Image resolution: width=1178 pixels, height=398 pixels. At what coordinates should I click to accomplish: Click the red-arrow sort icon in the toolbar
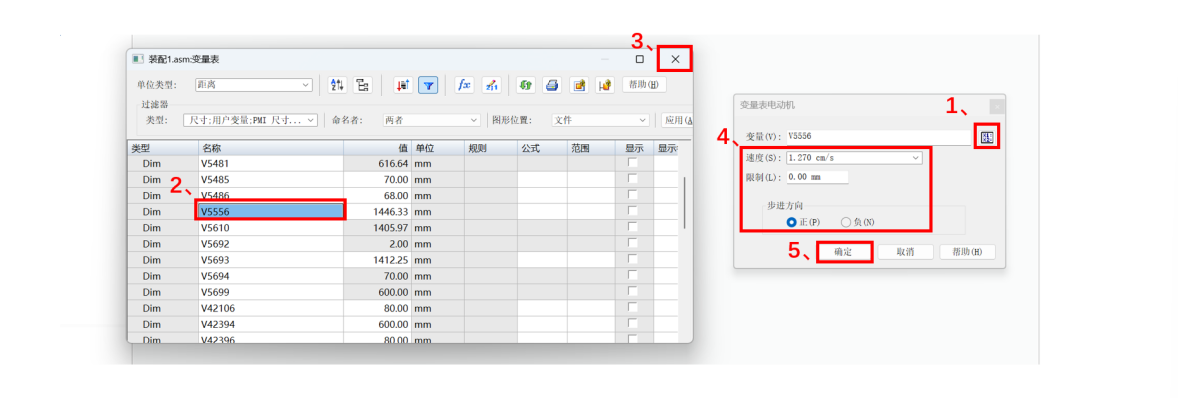click(x=403, y=85)
